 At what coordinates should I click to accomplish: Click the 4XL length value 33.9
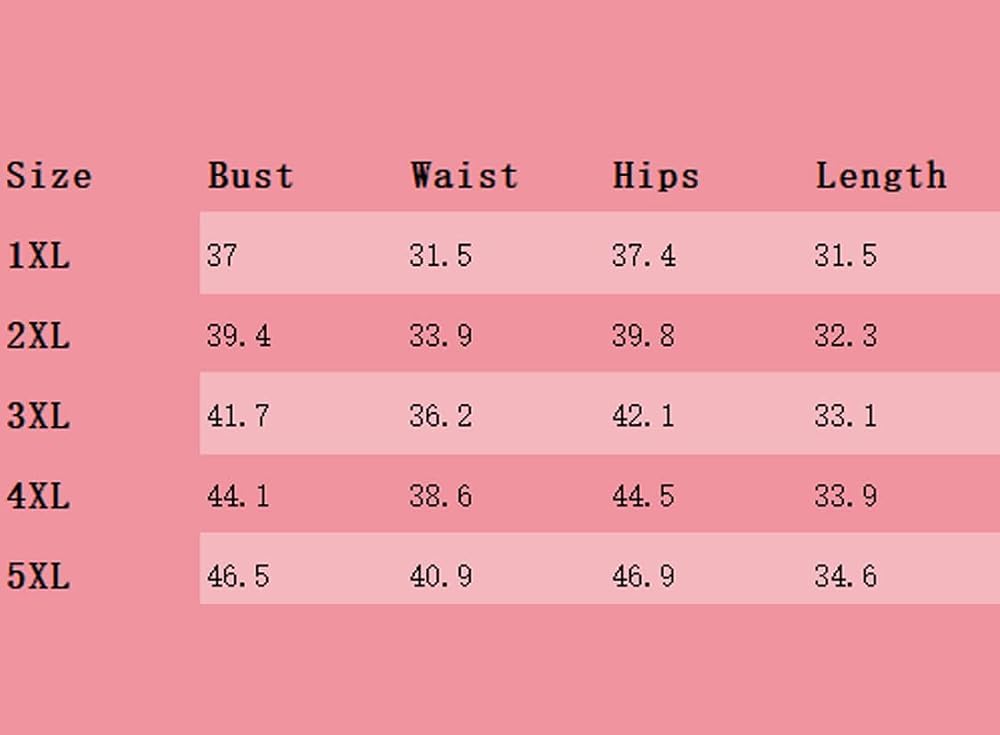[846, 496]
